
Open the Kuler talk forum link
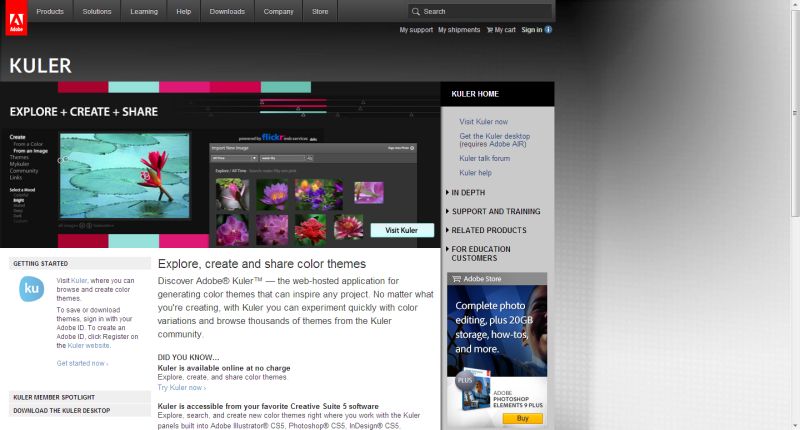(x=484, y=158)
